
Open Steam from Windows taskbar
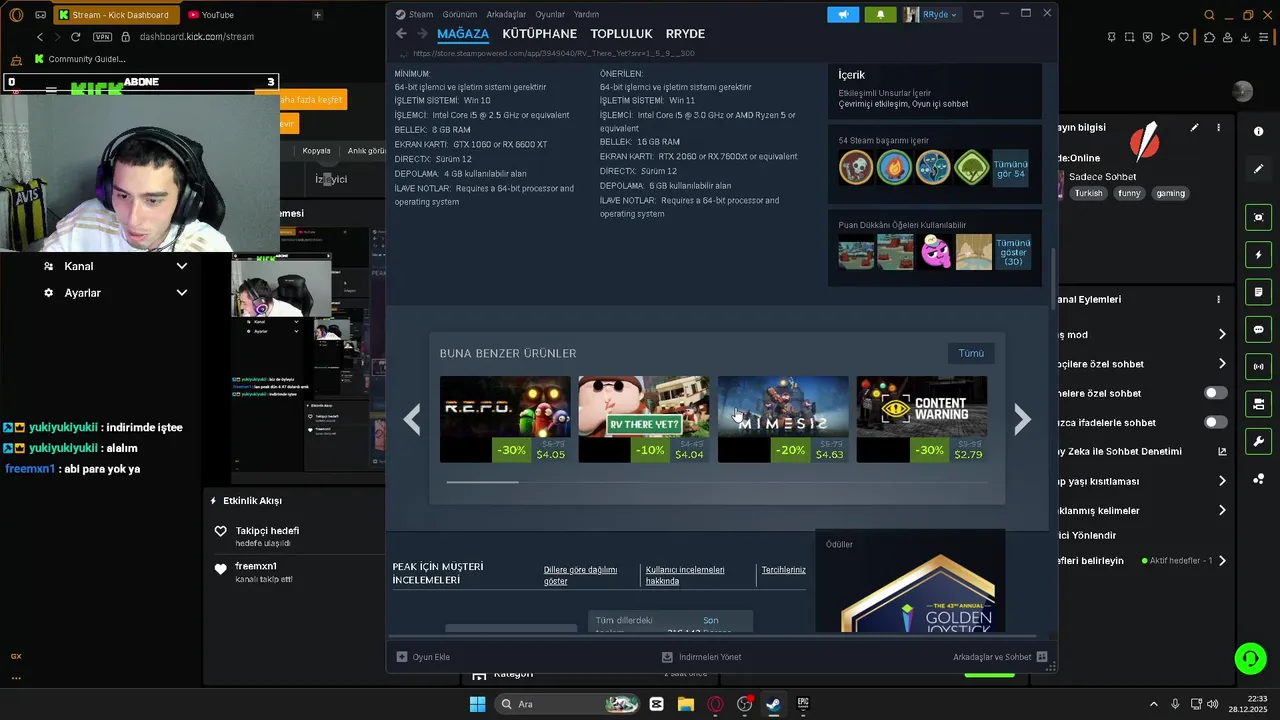click(773, 704)
